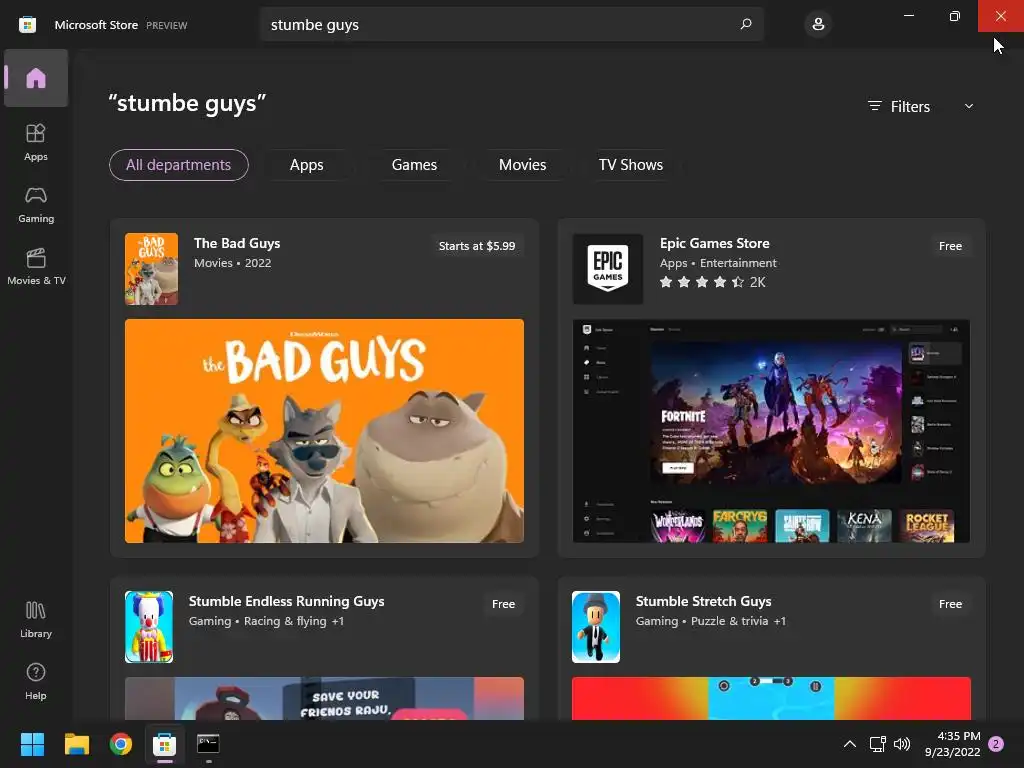Click the network tray icon

(x=877, y=744)
